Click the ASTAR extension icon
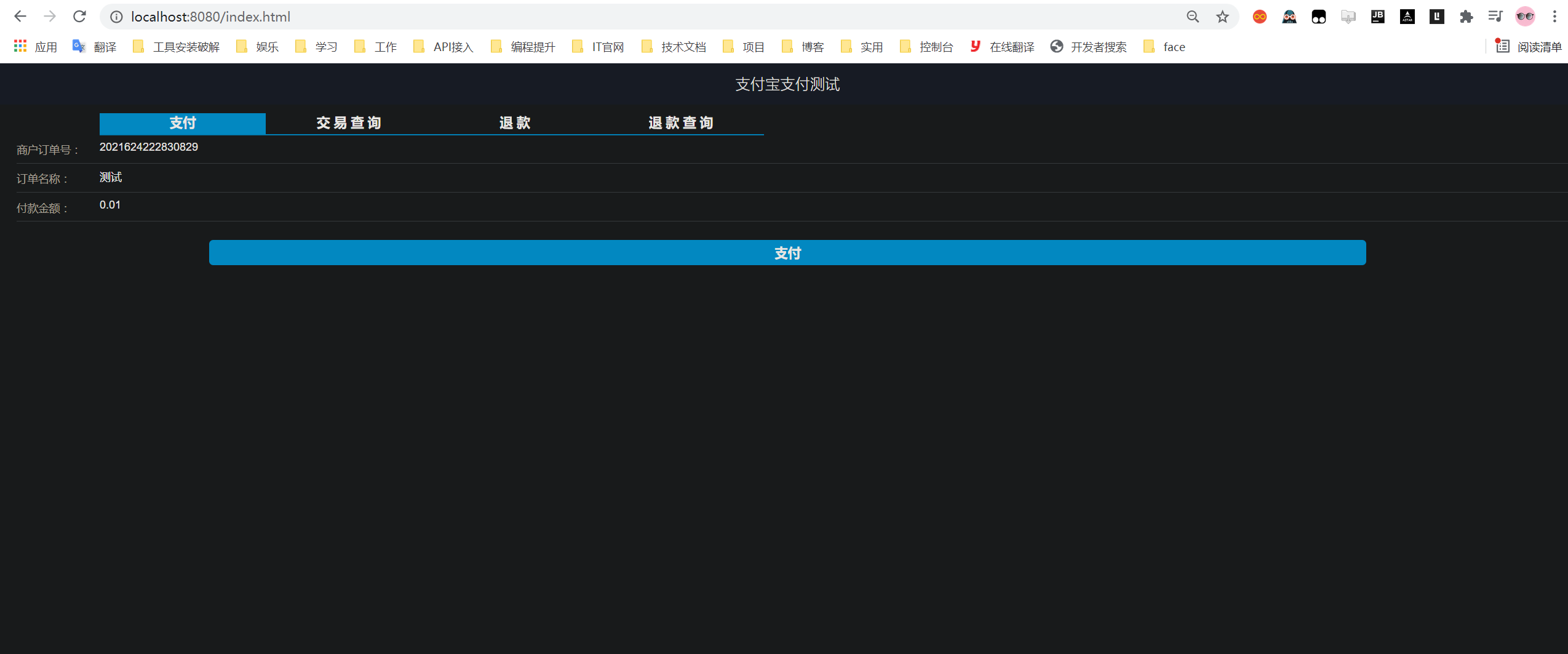 [x=1408, y=16]
